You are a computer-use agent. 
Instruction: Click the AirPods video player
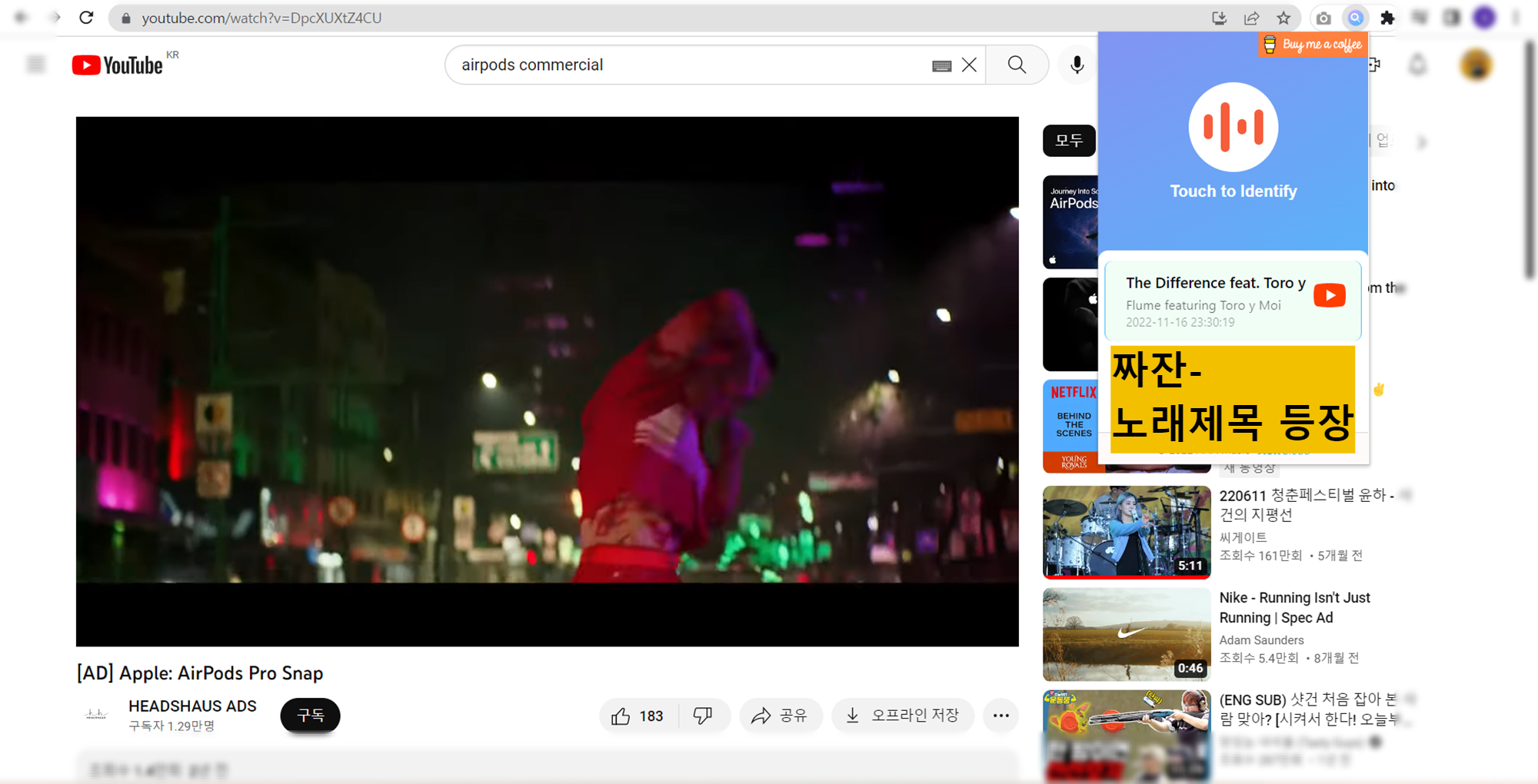548,381
